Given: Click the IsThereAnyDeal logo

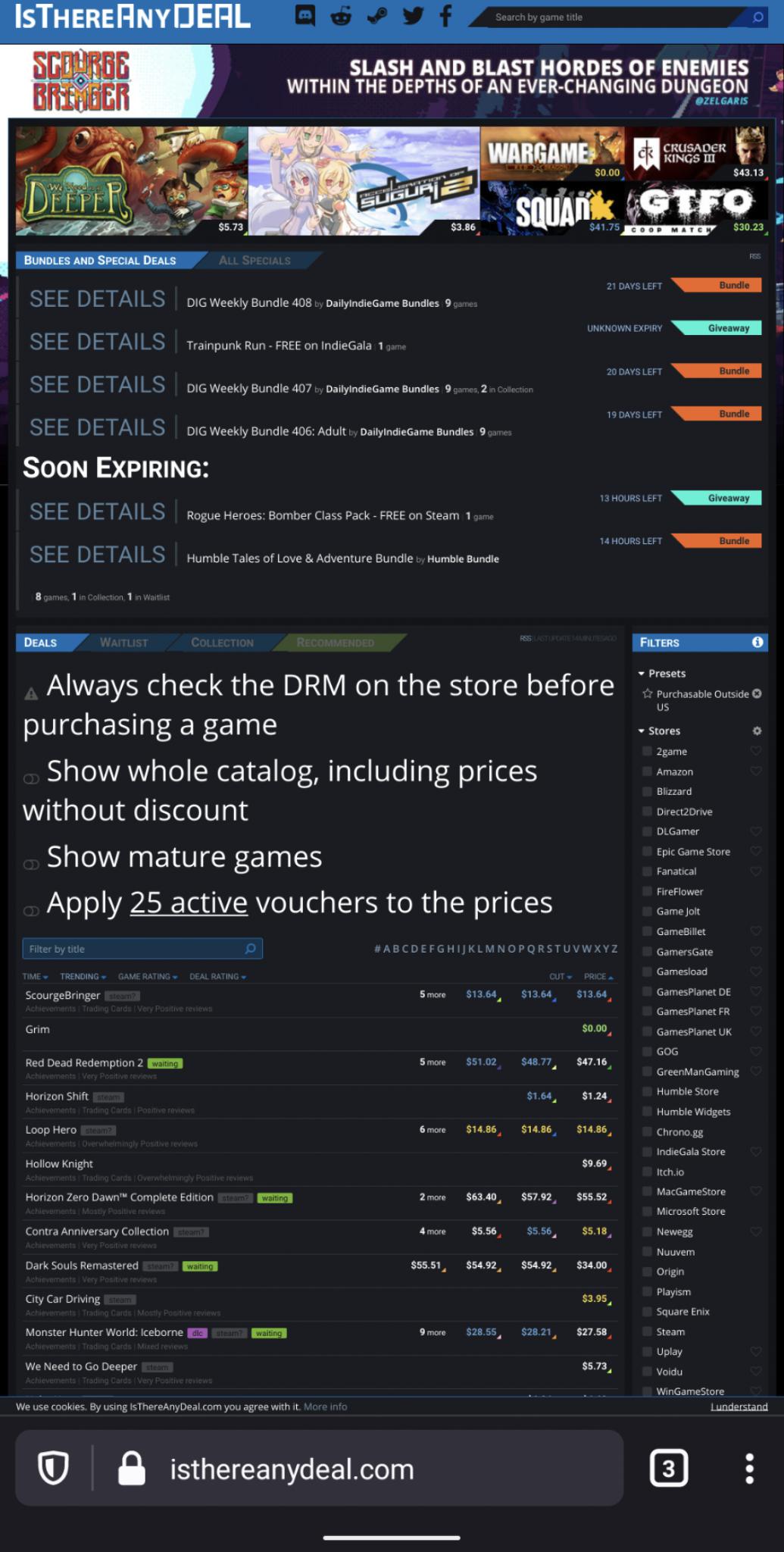Looking at the screenshot, I should (132, 16).
